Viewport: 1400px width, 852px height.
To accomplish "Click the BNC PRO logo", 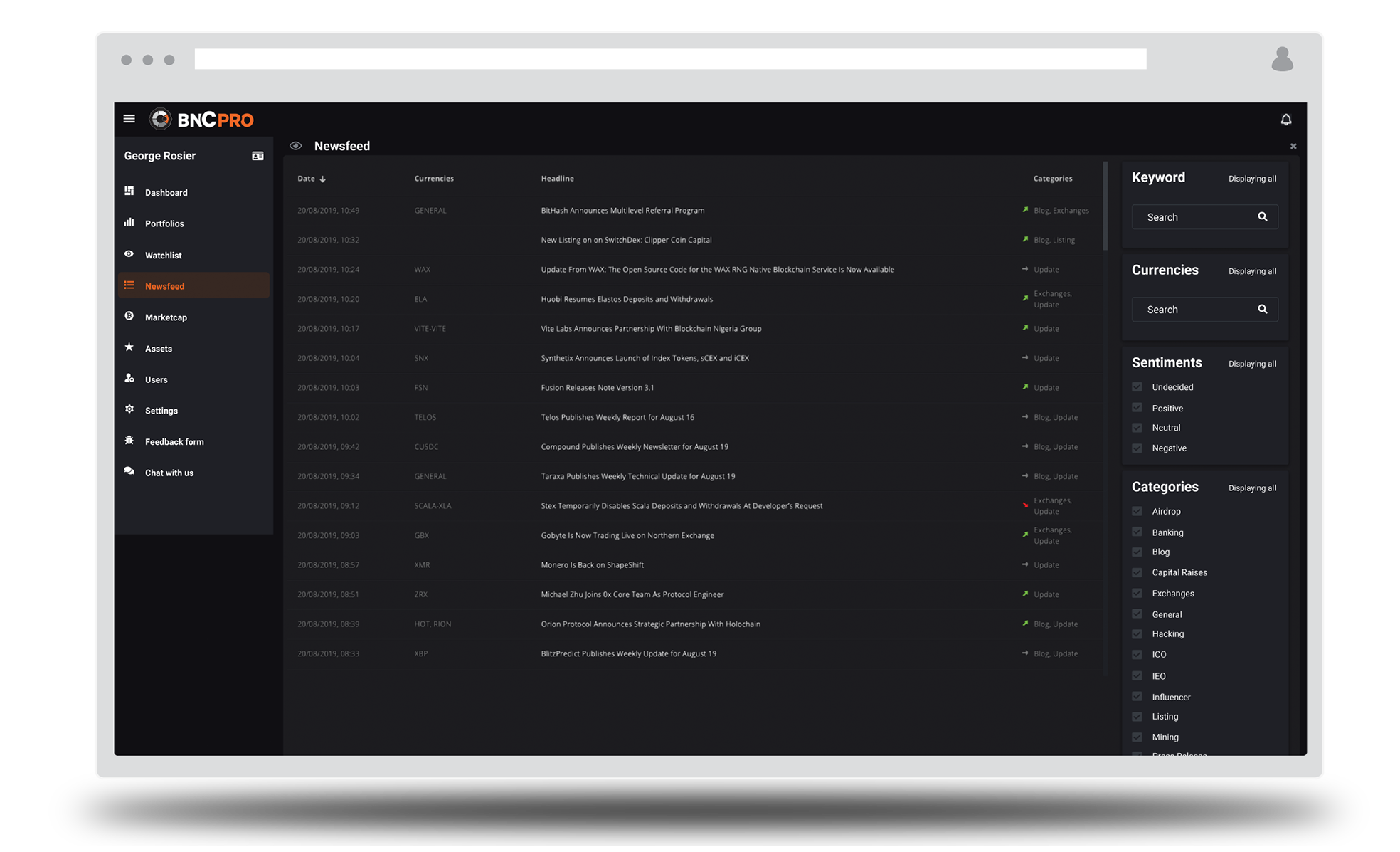I will [202, 120].
